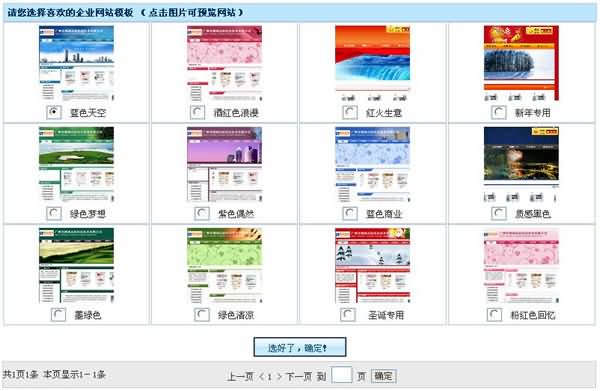
Task: Preview the 绿色梦想 golf template thumbnail
Action: point(76,164)
